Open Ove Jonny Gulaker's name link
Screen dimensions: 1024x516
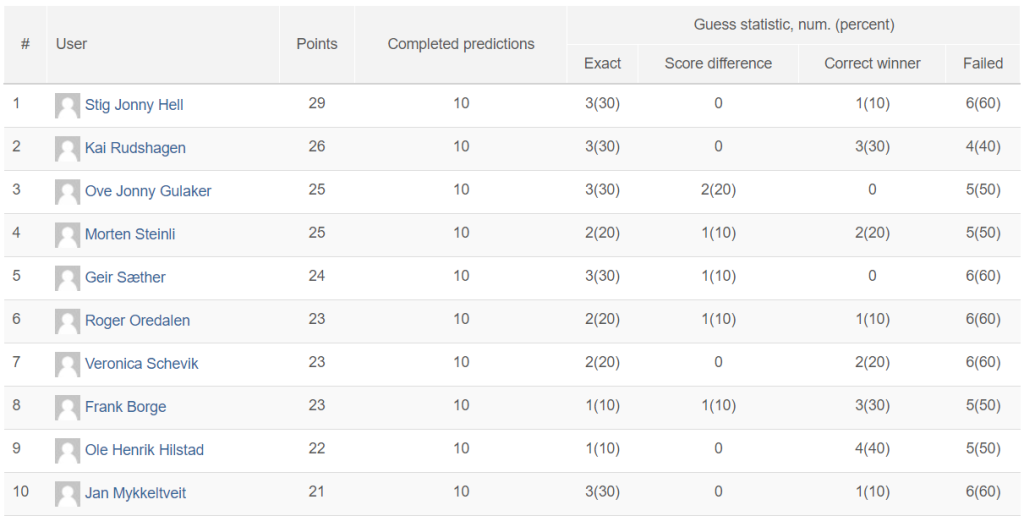coord(148,191)
